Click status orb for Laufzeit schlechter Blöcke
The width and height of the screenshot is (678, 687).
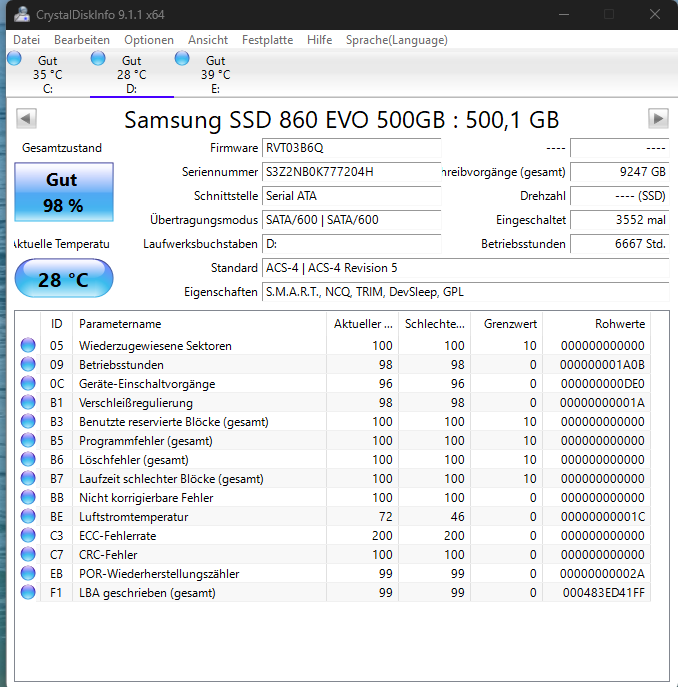point(28,478)
